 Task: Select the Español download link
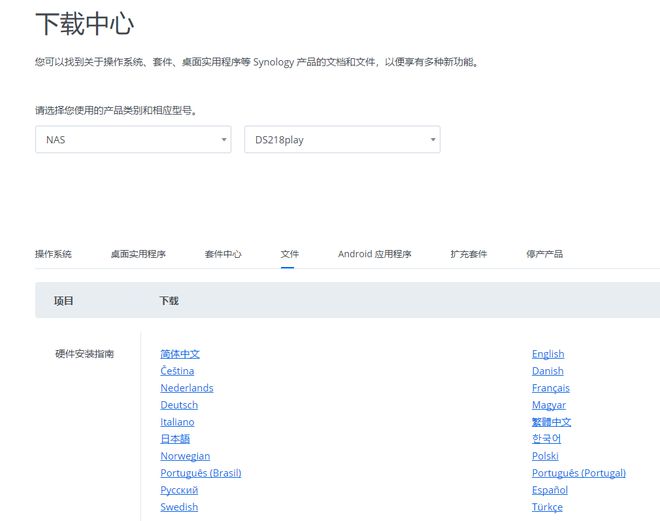(x=550, y=490)
